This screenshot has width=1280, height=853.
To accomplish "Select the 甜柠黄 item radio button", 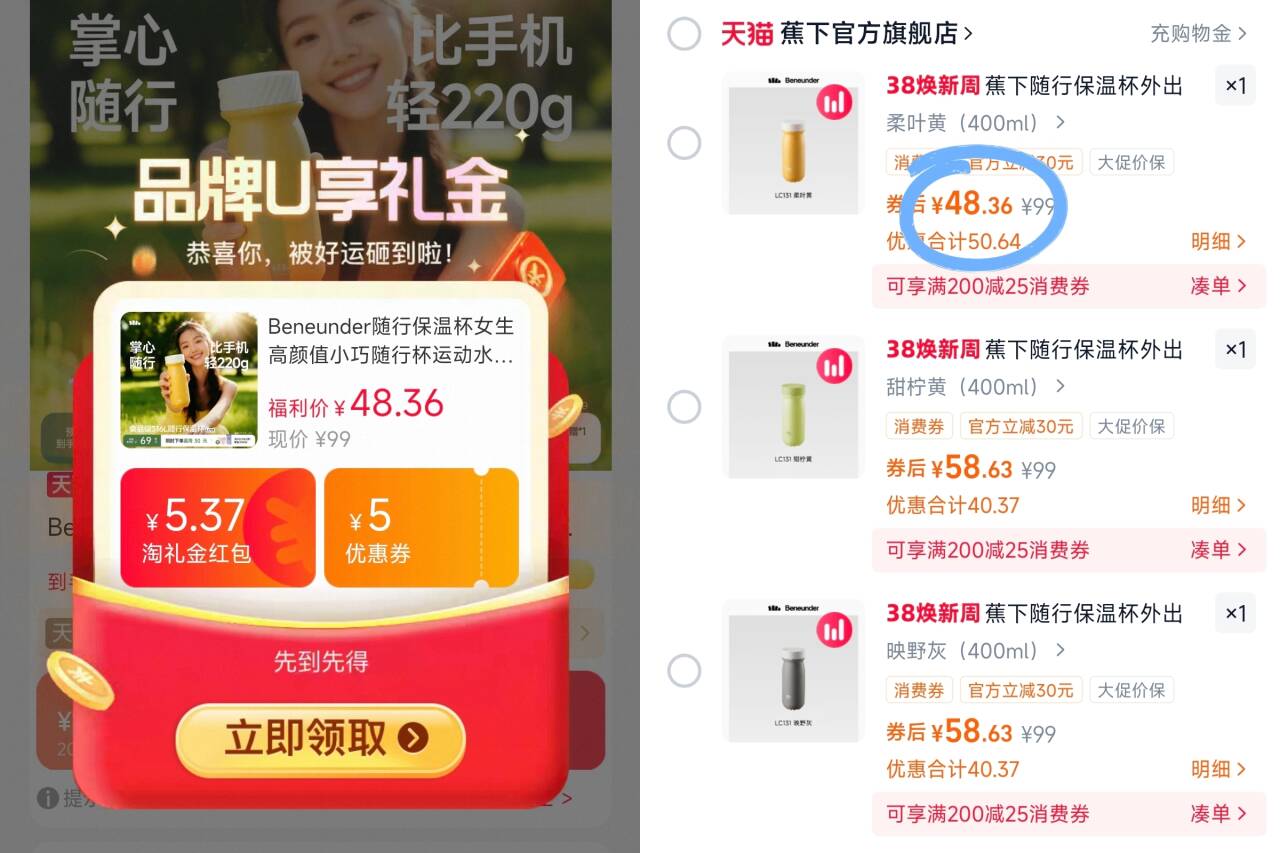I will click(684, 407).
